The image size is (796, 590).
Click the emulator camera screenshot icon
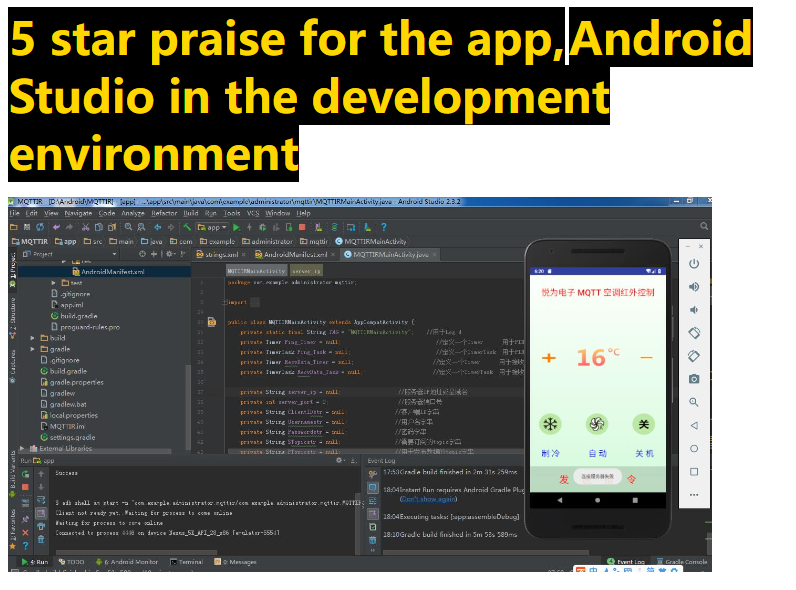pos(694,379)
